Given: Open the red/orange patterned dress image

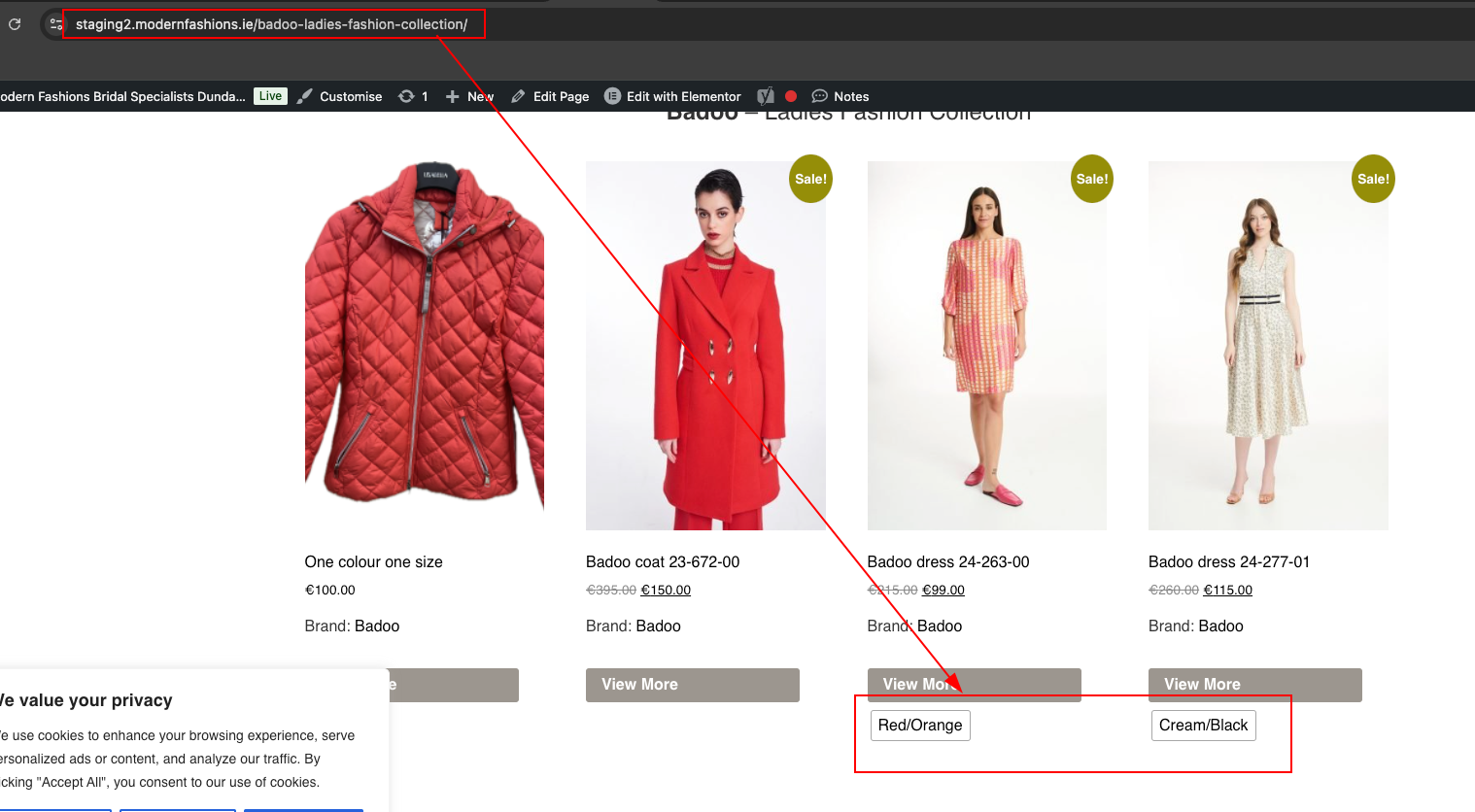Looking at the screenshot, I should 987,346.
